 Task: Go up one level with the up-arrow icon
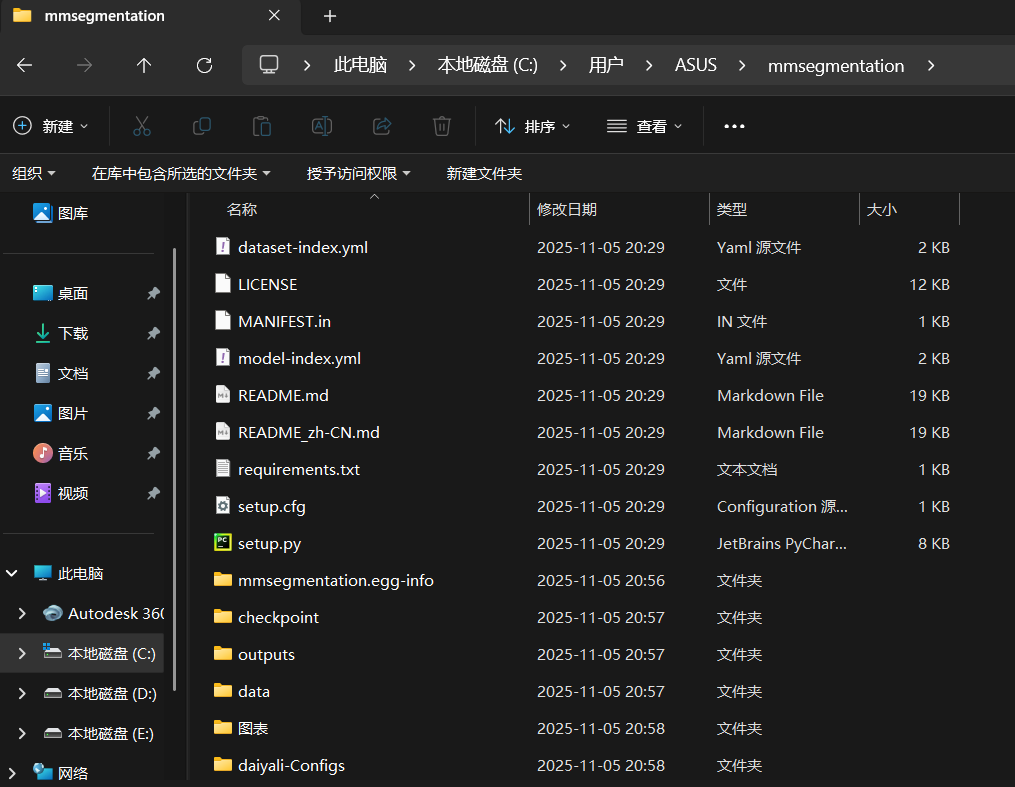coord(143,65)
